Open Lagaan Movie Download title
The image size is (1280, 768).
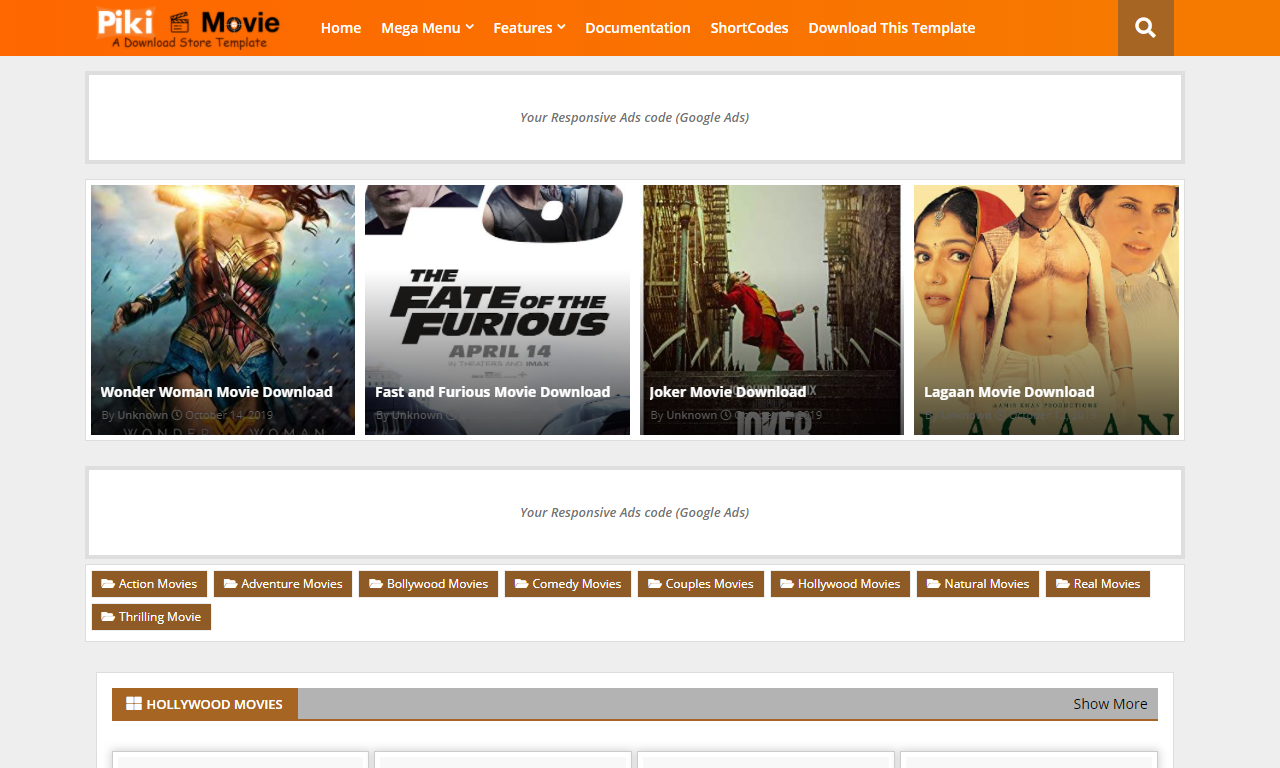[1009, 392]
